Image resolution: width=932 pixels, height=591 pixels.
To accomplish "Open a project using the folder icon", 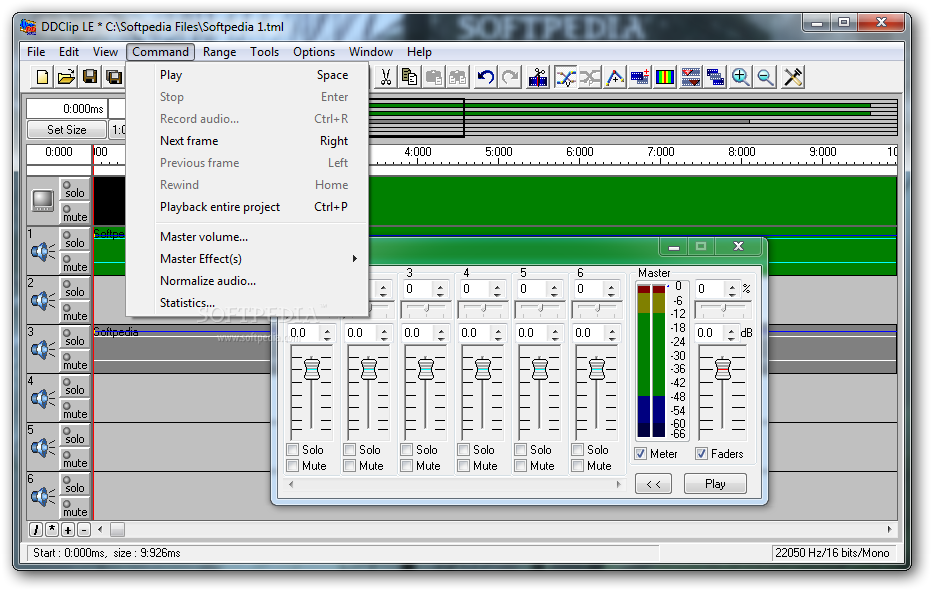I will click(66, 77).
